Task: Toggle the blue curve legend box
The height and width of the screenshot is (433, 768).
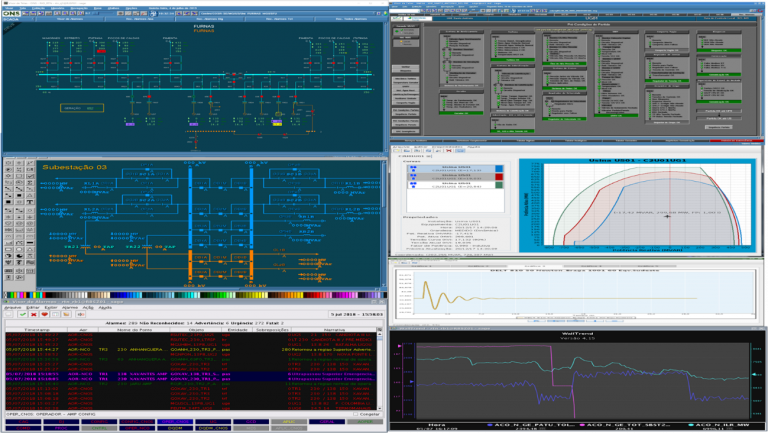Action: (x=500, y=168)
